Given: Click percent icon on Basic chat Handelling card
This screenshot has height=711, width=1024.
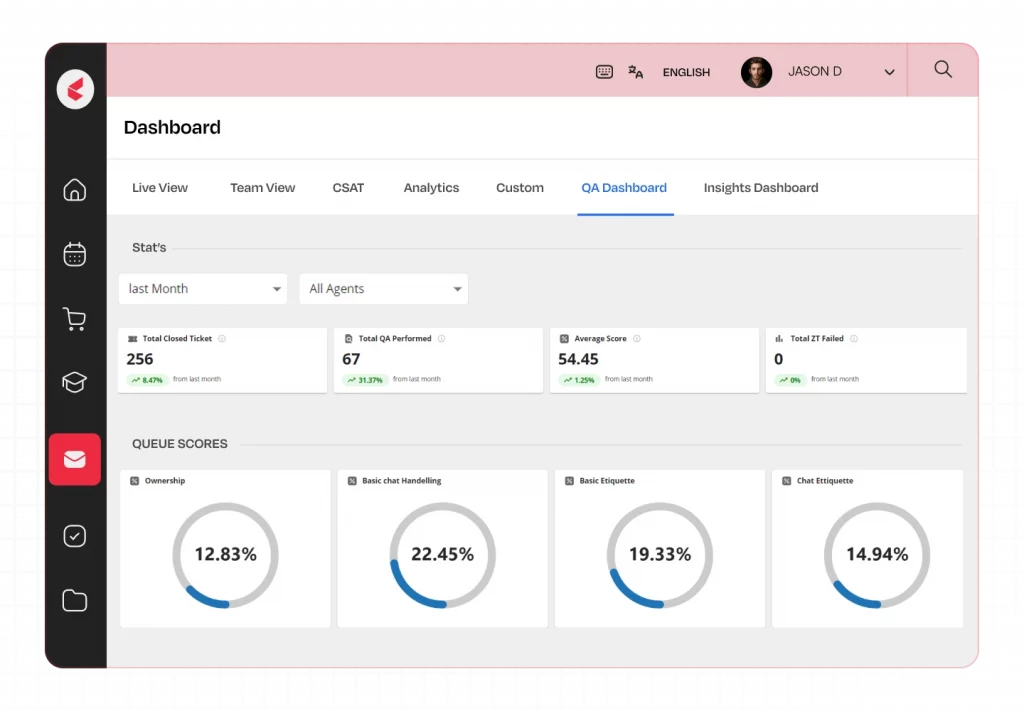Looking at the screenshot, I should [x=352, y=481].
